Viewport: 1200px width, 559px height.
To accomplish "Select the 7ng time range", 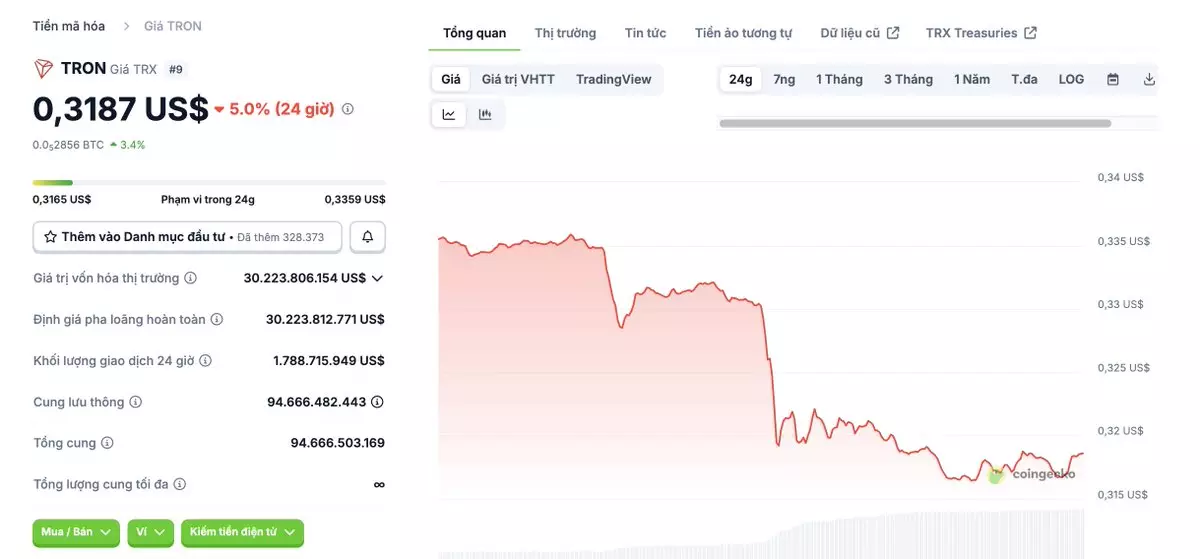I will (x=784, y=80).
